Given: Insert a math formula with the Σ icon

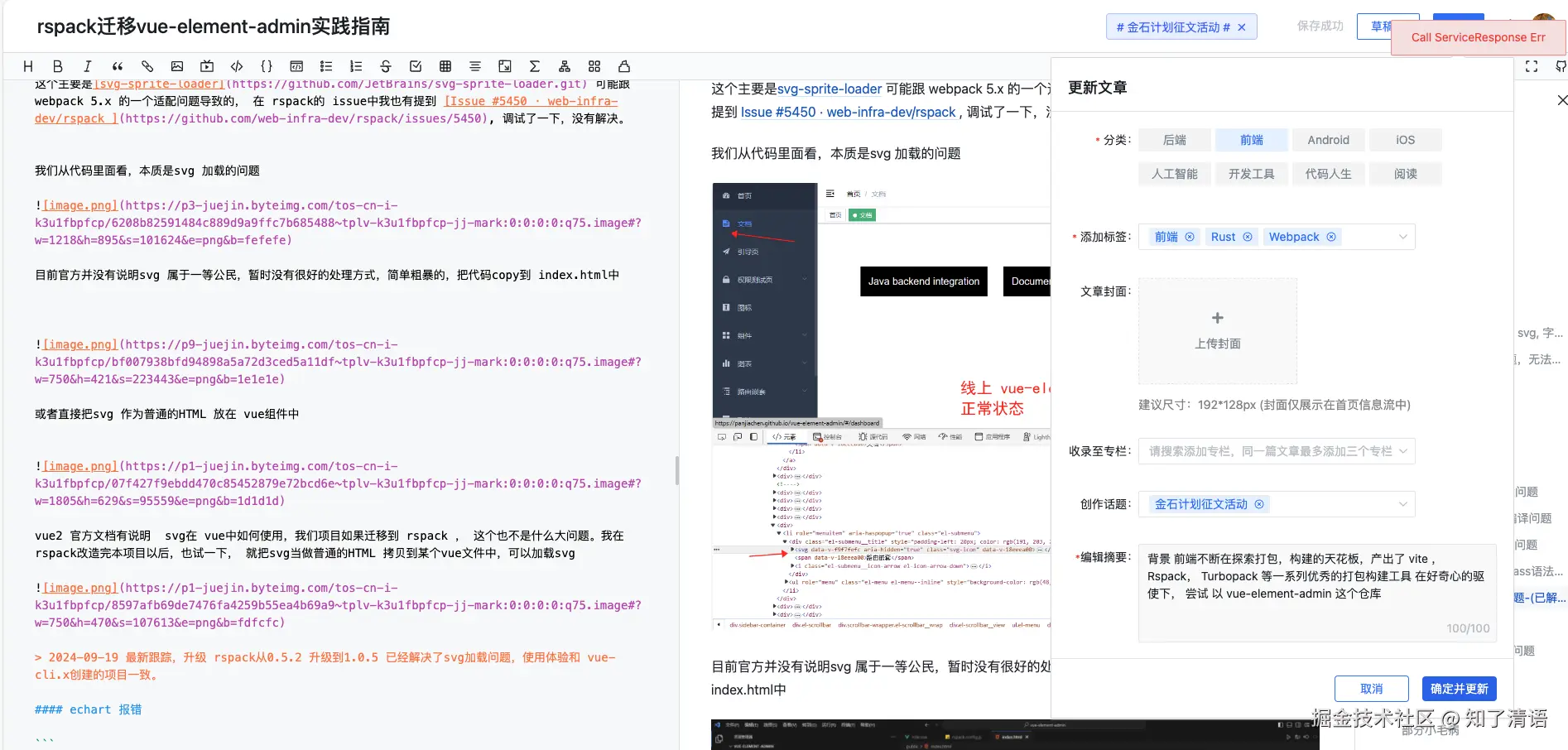Looking at the screenshot, I should click(534, 66).
